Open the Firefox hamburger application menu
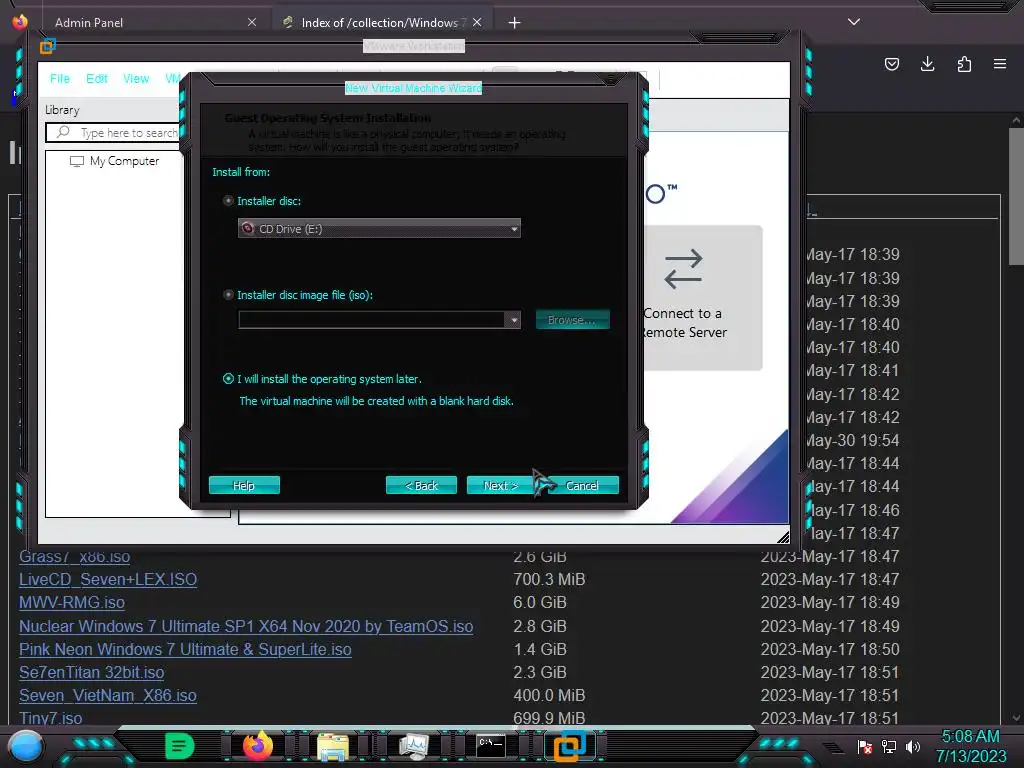The image size is (1024, 768). click(1000, 64)
